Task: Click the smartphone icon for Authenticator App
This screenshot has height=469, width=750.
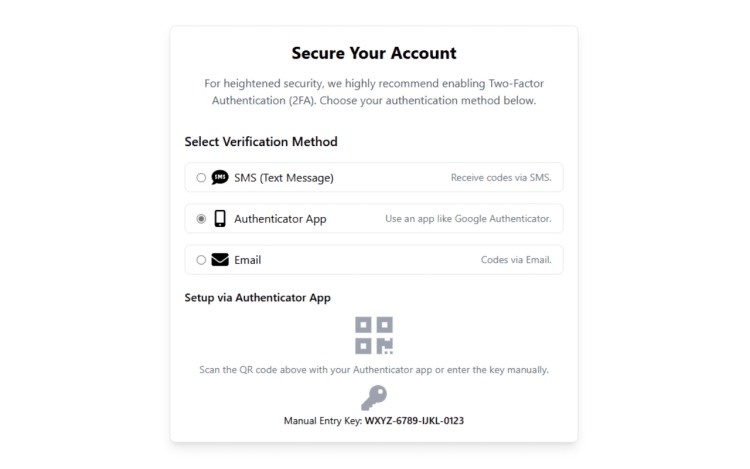Action: point(220,218)
